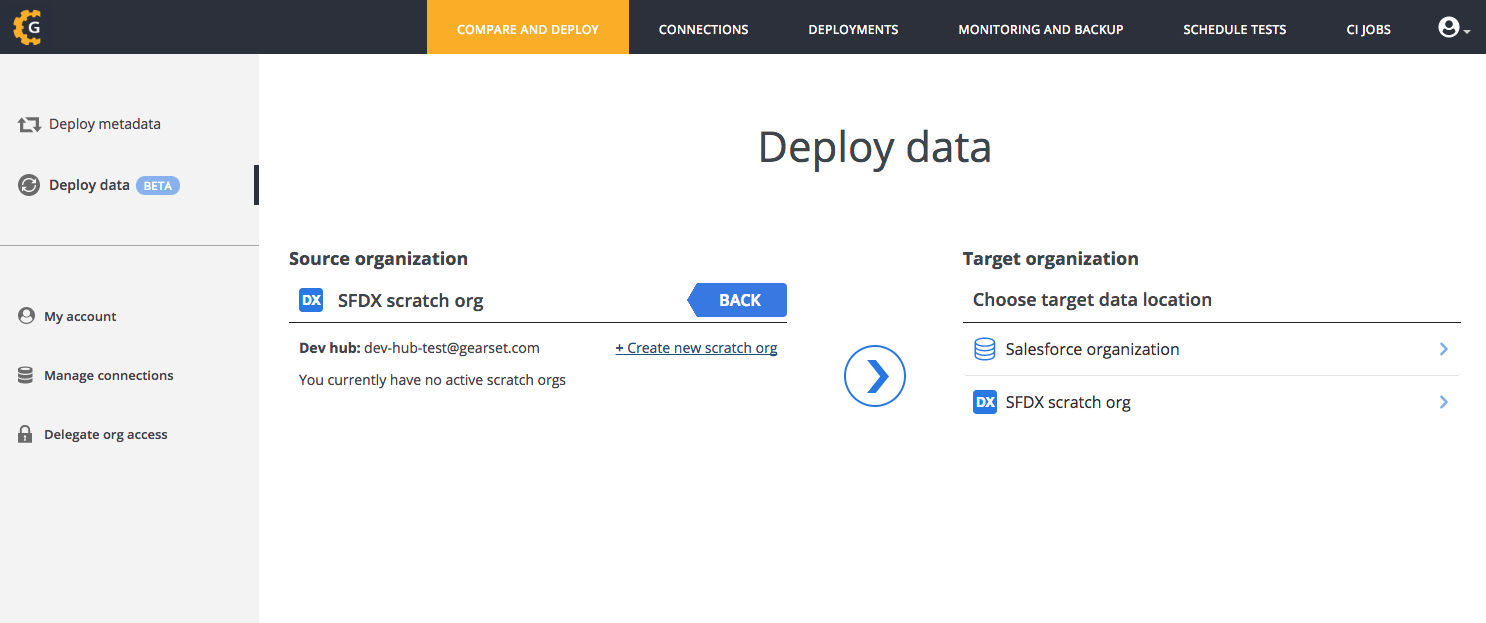Click the Deploy data circular sidebar icon
Viewport: 1486px width, 623px height.
[27, 185]
